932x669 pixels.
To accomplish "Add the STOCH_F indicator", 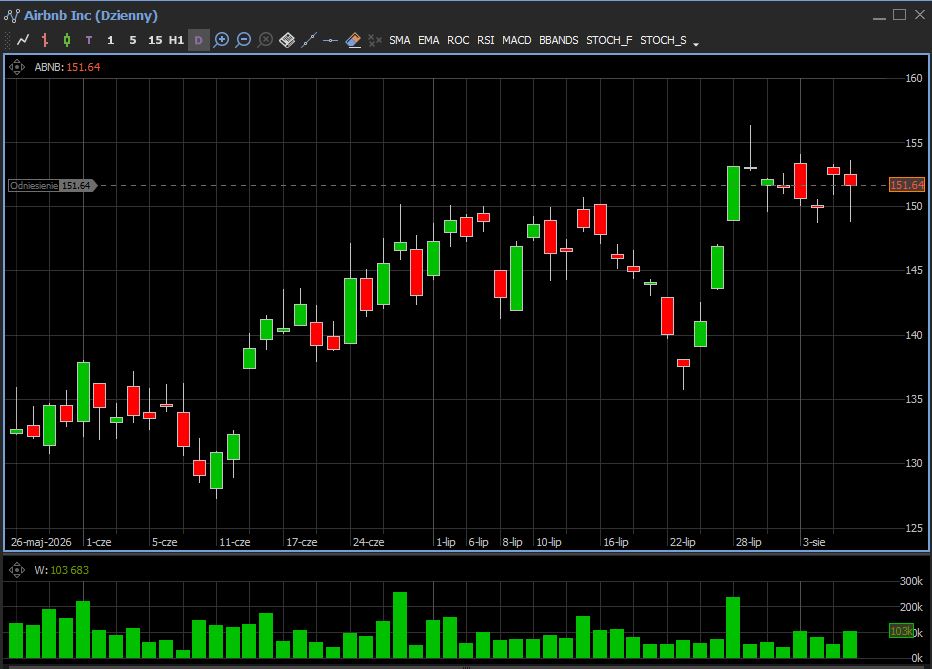I will 609,40.
